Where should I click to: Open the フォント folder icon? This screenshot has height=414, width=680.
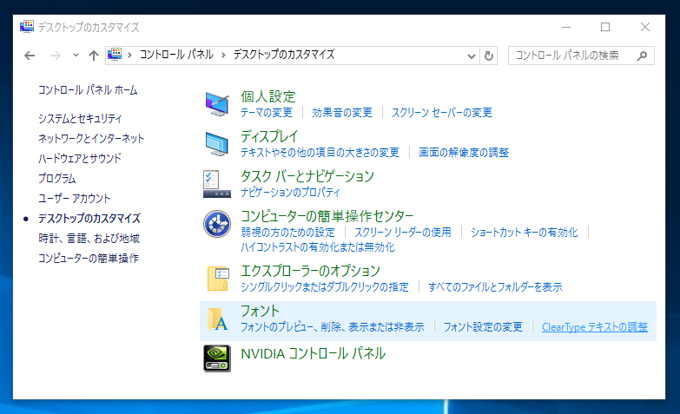click(218, 319)
